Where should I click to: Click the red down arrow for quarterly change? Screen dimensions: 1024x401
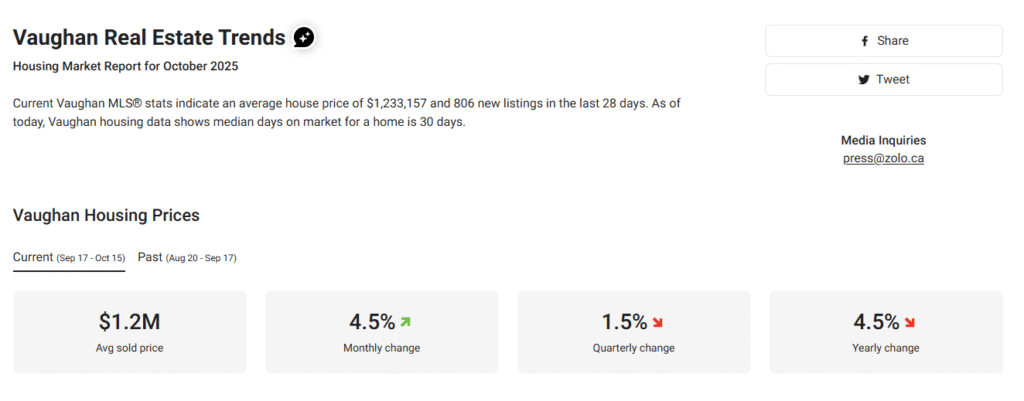tap(657, 322)
